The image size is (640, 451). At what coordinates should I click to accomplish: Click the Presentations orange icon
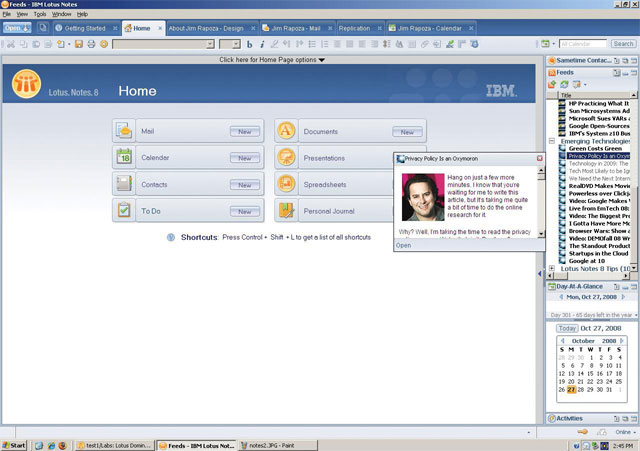(286, 157)
